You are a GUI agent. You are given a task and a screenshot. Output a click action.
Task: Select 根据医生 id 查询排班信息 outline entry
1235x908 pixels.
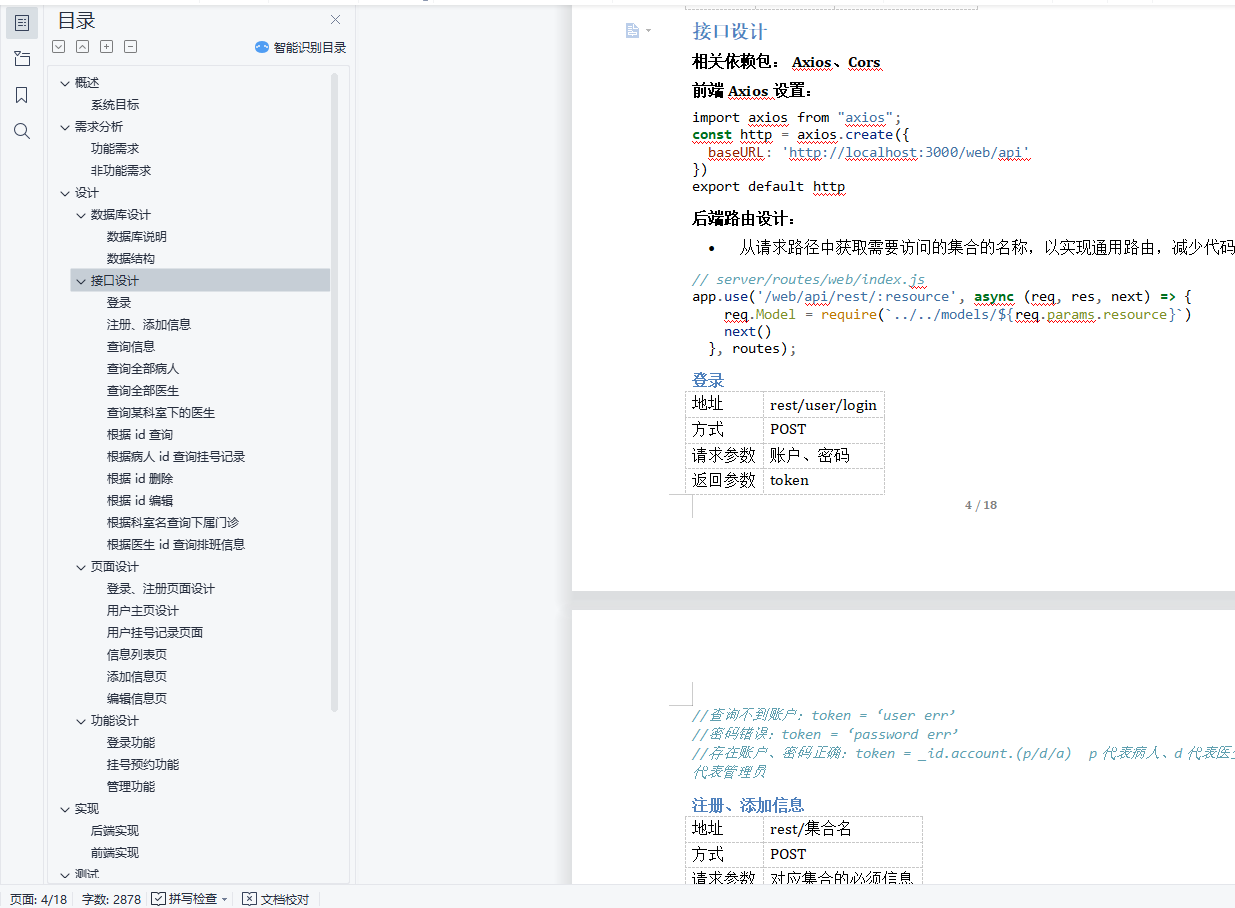point(176,545)
